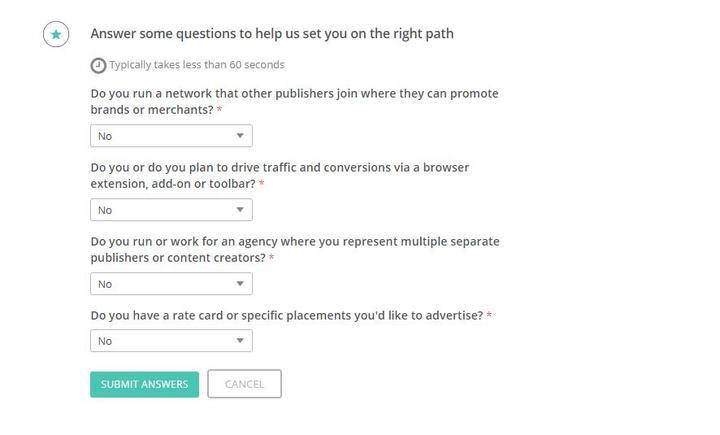This screenshot has height=435, width=720.
Task: Click the 'Answer some questions' heading
Action: point(272,33)
